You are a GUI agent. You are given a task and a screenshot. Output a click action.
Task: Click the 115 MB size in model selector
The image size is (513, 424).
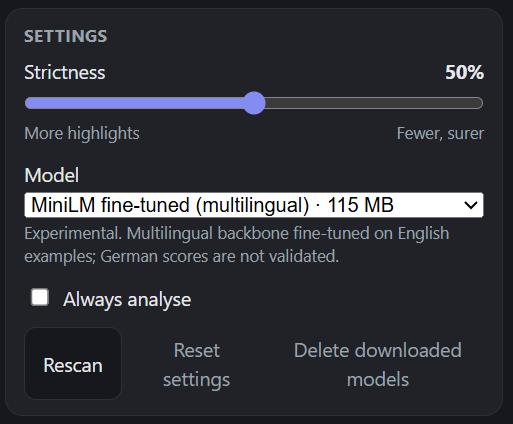pyautogui.click(x=360, y=205)
